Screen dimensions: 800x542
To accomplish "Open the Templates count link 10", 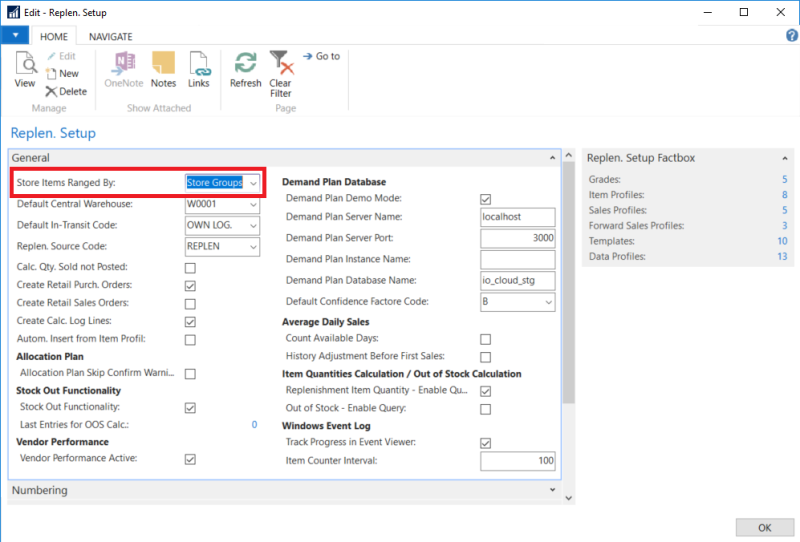I will point(781,241).
